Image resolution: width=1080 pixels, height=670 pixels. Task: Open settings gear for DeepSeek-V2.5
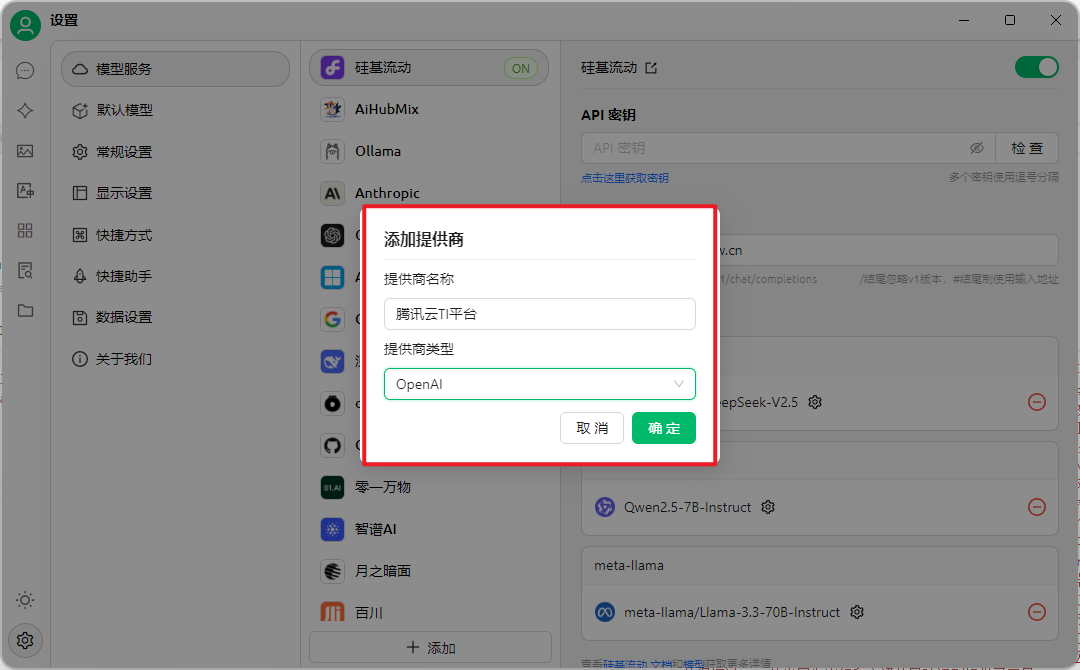tap(815, 402)
